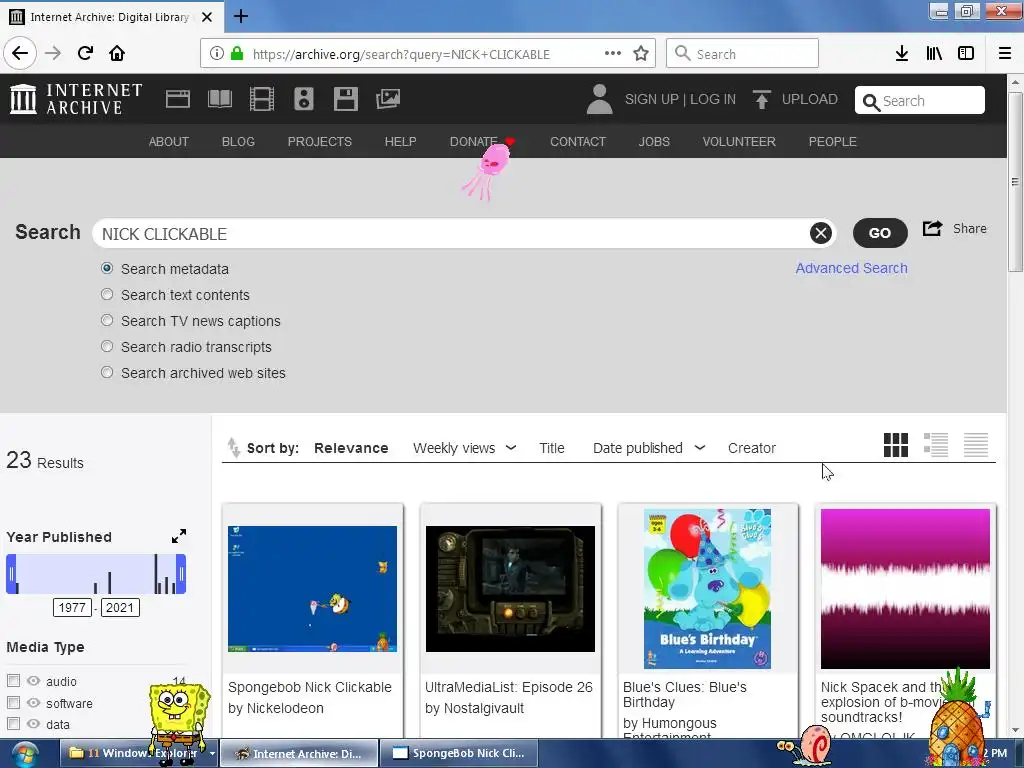
Task: Select Search archived web sites option
Action: coord(107,372)
